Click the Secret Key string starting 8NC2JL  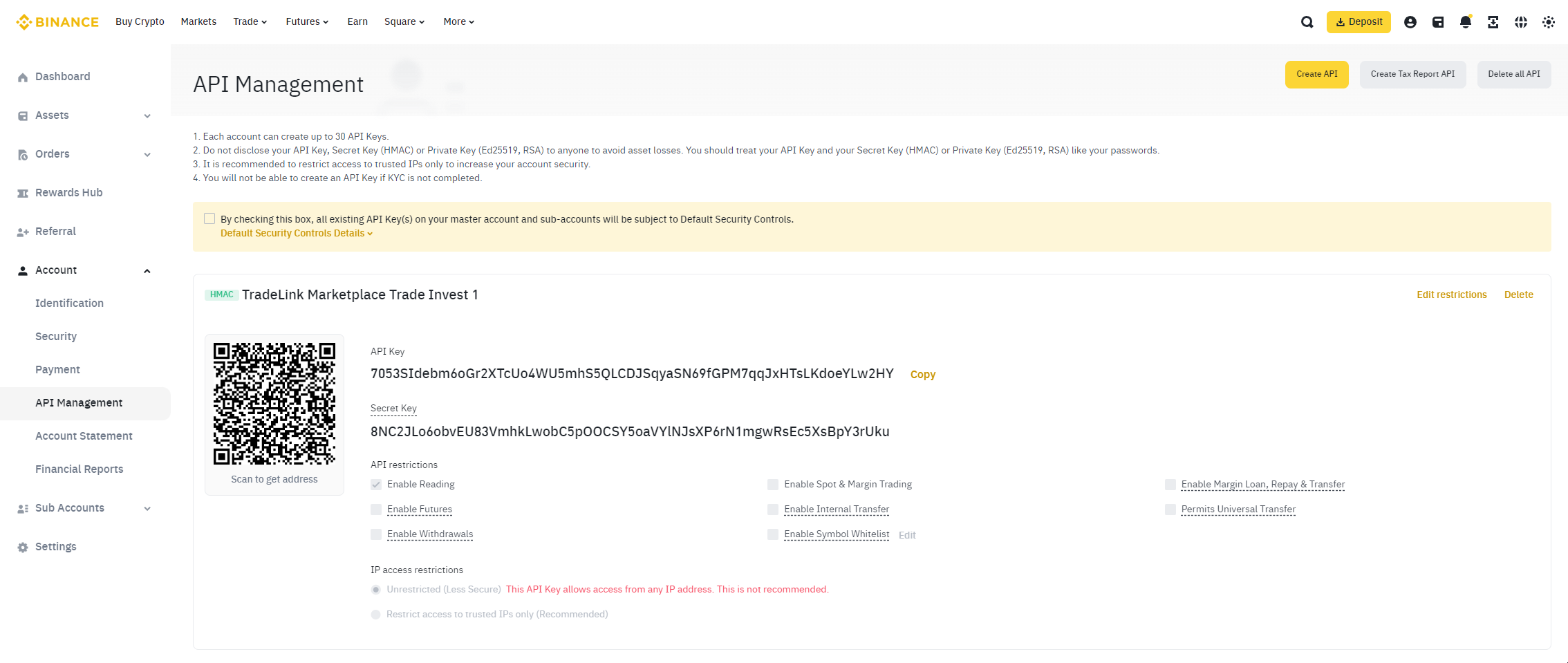[630, 431]
